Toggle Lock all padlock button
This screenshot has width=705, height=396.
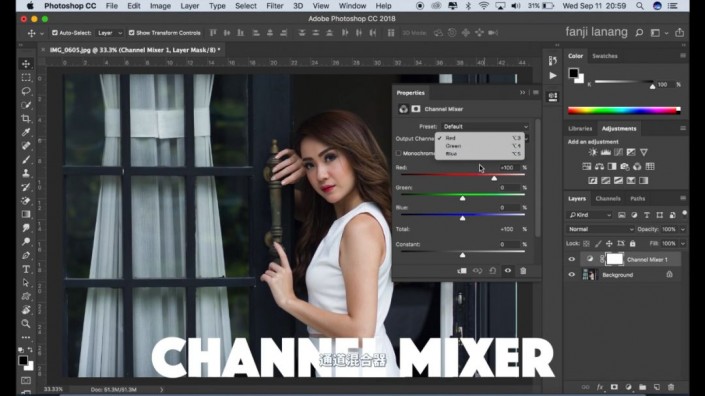[x=633, y=244]
